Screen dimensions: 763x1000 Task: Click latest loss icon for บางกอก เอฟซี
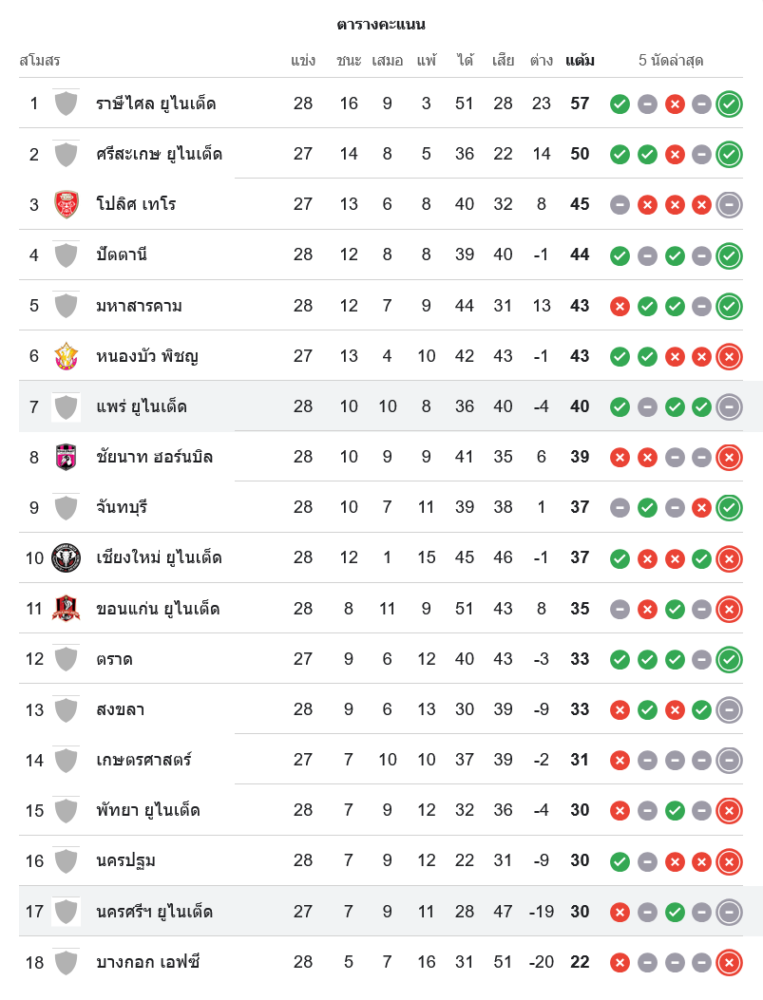coord(729,962)
